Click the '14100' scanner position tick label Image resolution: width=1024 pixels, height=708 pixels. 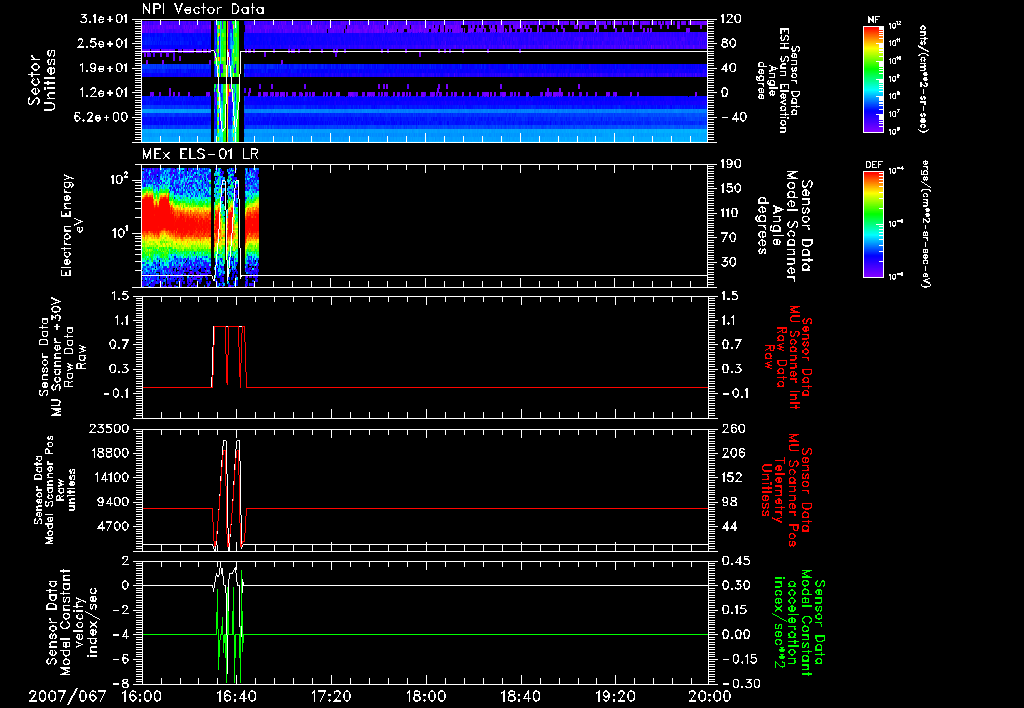coord(110,477)
